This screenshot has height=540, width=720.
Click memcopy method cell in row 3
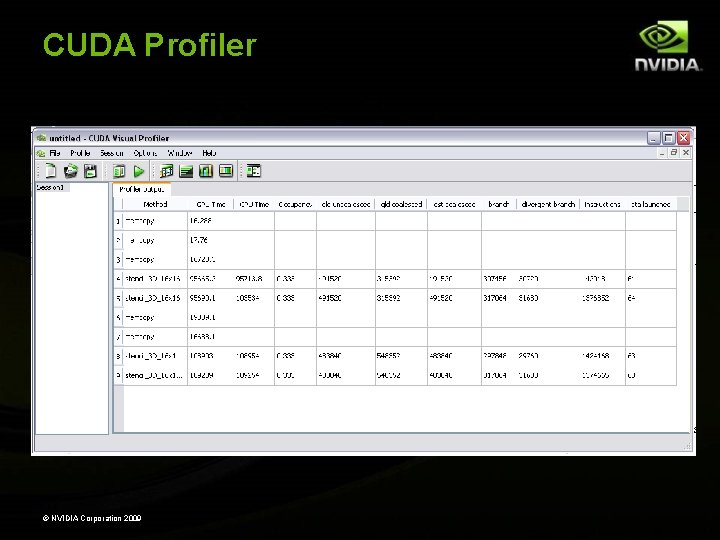pyautogui.click(x=155, y=259)
